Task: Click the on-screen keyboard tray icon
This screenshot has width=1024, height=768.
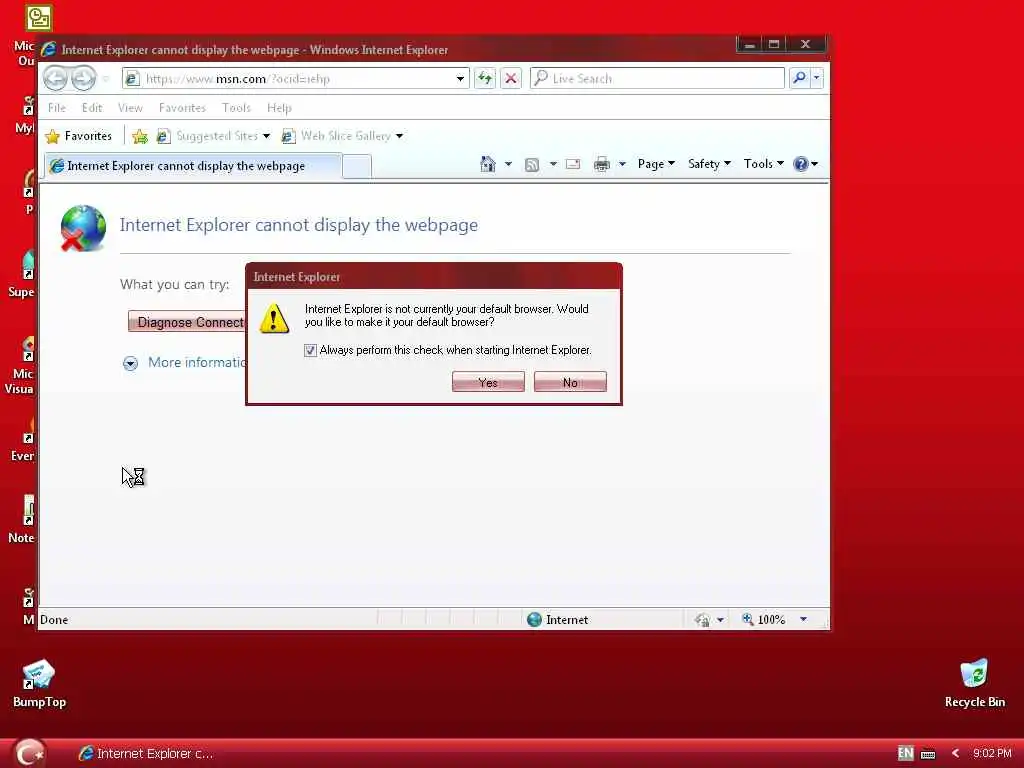Action: (x=928, y=754)
